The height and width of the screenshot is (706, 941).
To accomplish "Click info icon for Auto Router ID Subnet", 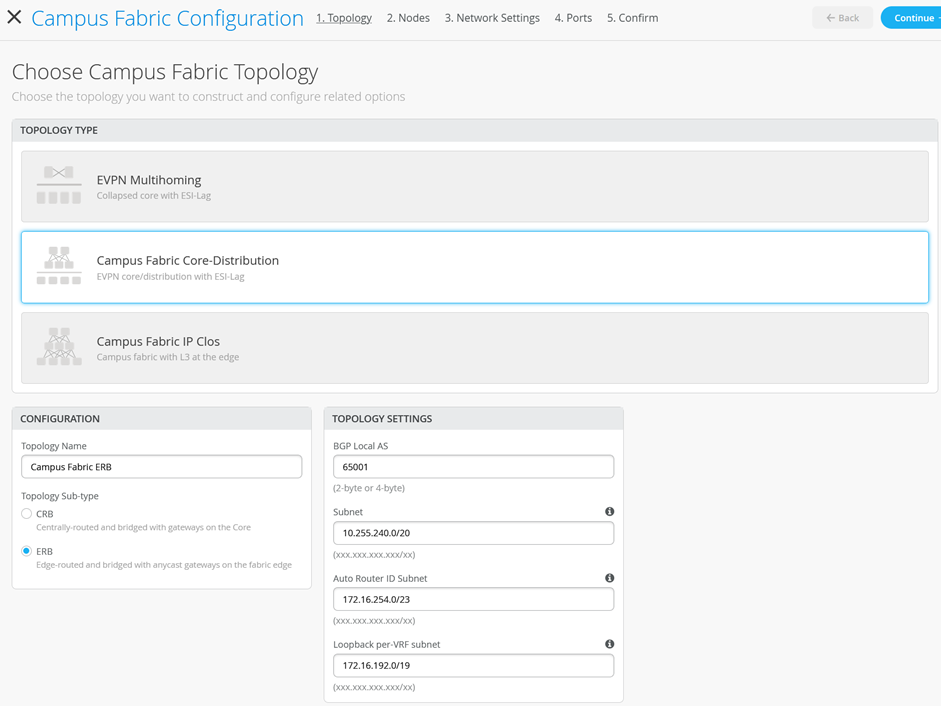I will click(609, 578).
